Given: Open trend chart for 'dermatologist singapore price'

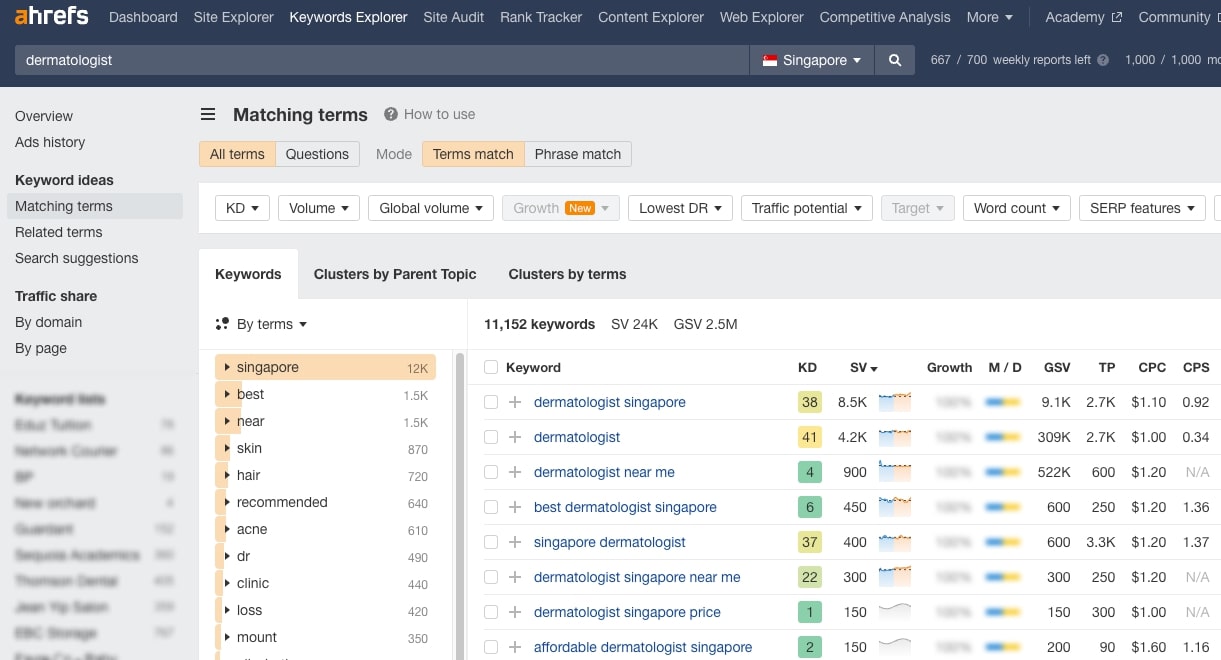Looking at the screenshot, I should pos(895,612).
